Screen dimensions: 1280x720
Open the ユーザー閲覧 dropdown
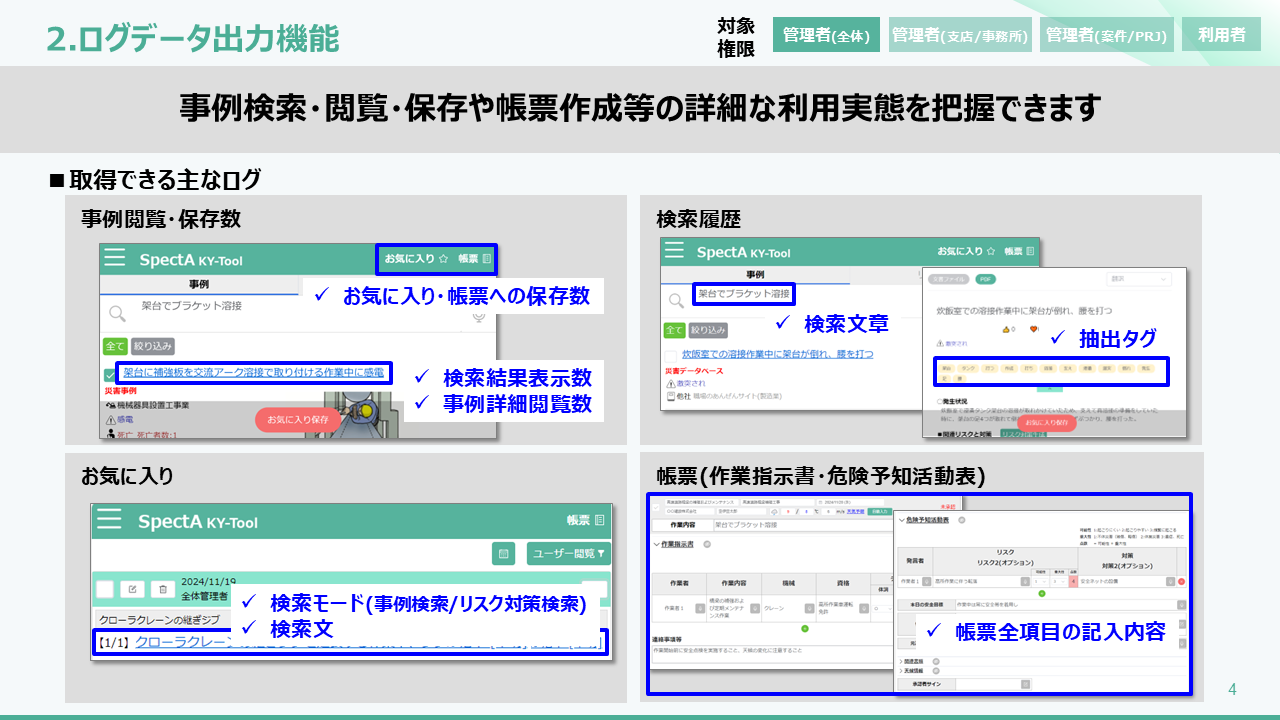coord(568,553)
